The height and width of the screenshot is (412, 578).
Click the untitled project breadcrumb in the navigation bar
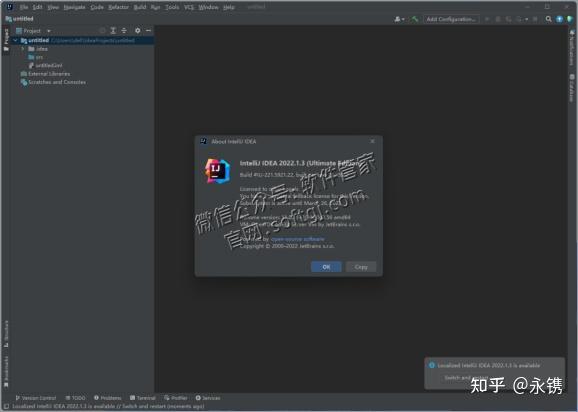(x=20, y=19)
